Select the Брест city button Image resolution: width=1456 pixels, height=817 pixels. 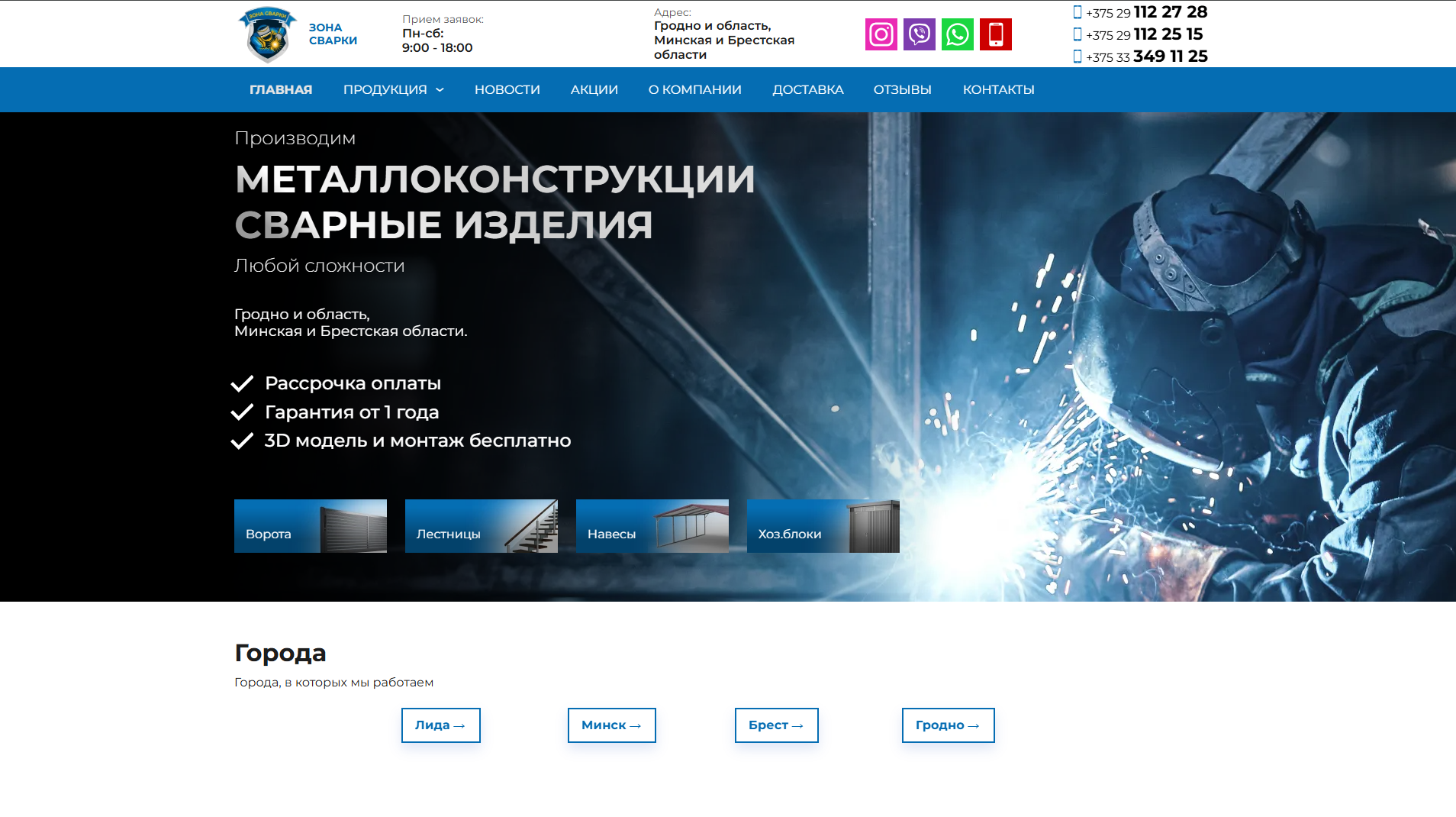point(777,725)
